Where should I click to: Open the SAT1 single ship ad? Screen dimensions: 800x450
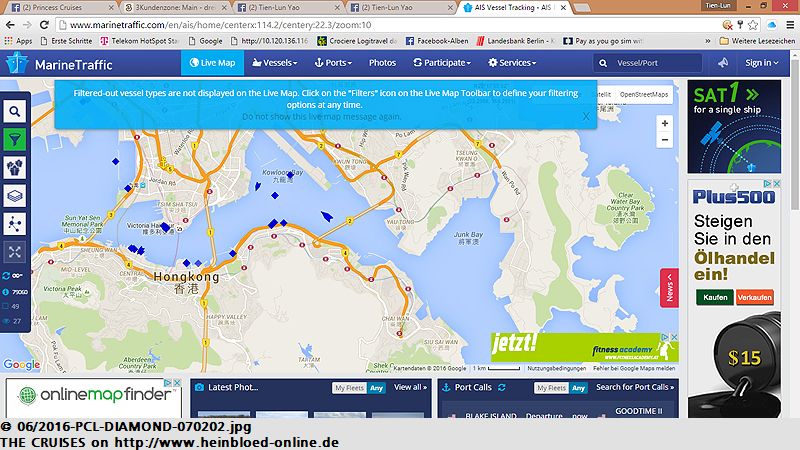(734, 127)
